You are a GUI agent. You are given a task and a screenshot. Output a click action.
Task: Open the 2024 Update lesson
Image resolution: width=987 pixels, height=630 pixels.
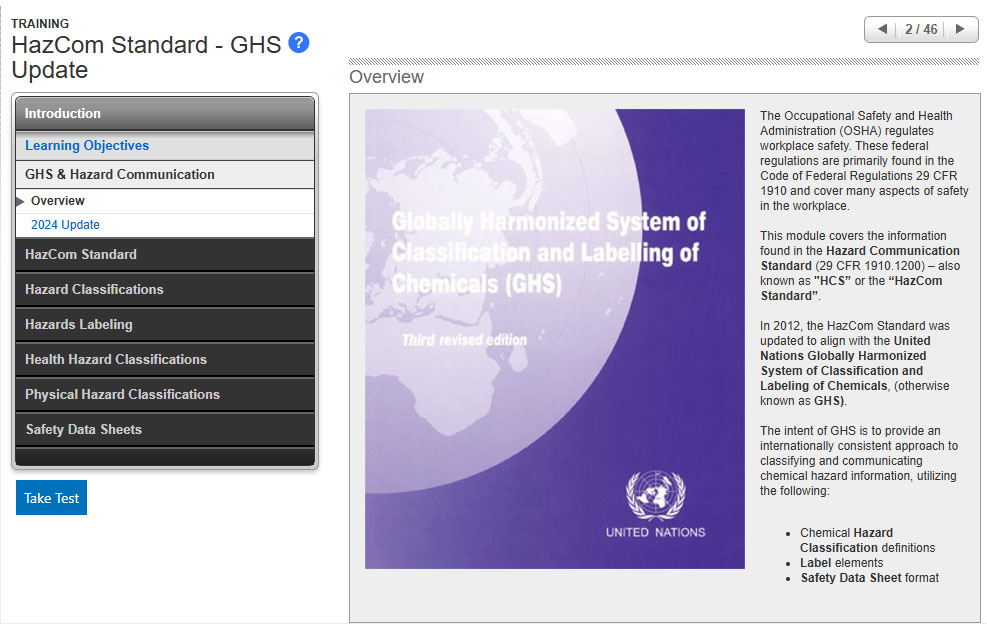click(65, 225)
